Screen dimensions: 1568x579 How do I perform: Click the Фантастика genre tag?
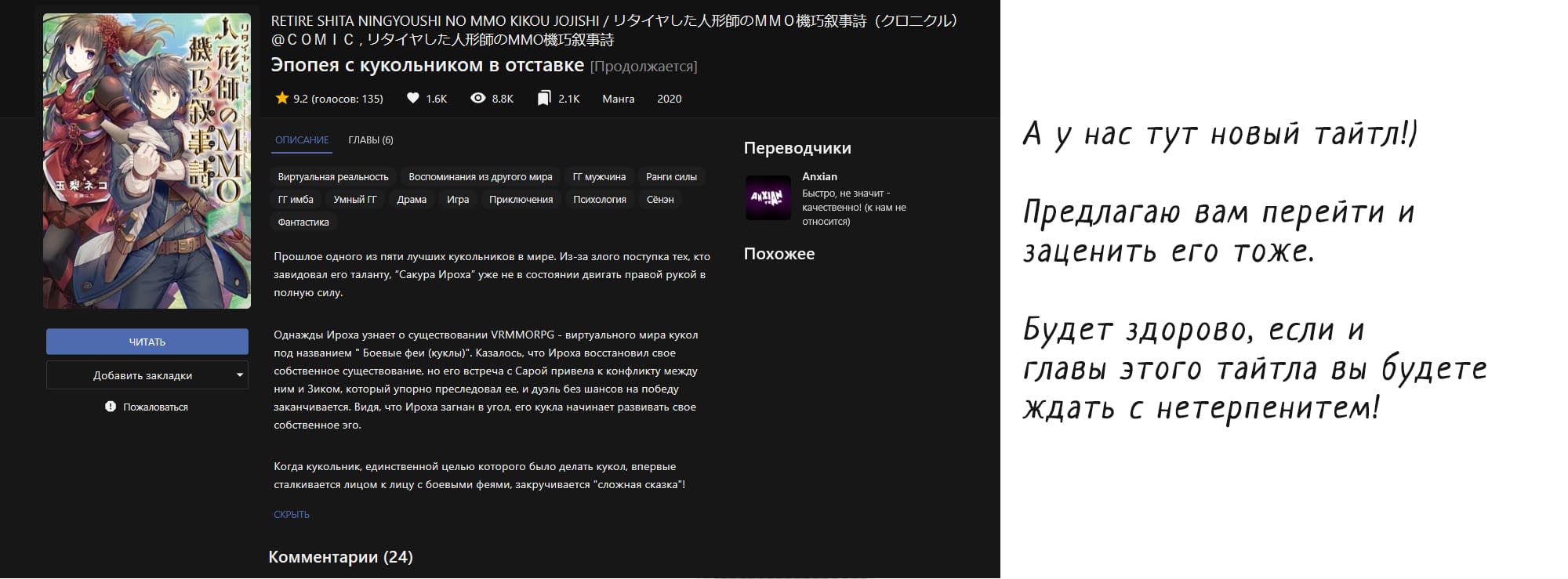[x=303, y=223]
